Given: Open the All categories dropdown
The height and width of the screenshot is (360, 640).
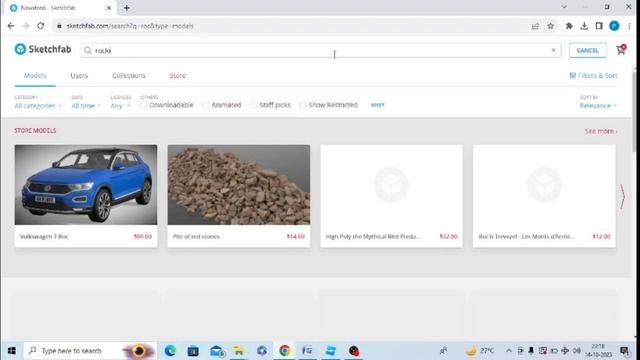Looking at the screenshot, I should pos(38,106).
